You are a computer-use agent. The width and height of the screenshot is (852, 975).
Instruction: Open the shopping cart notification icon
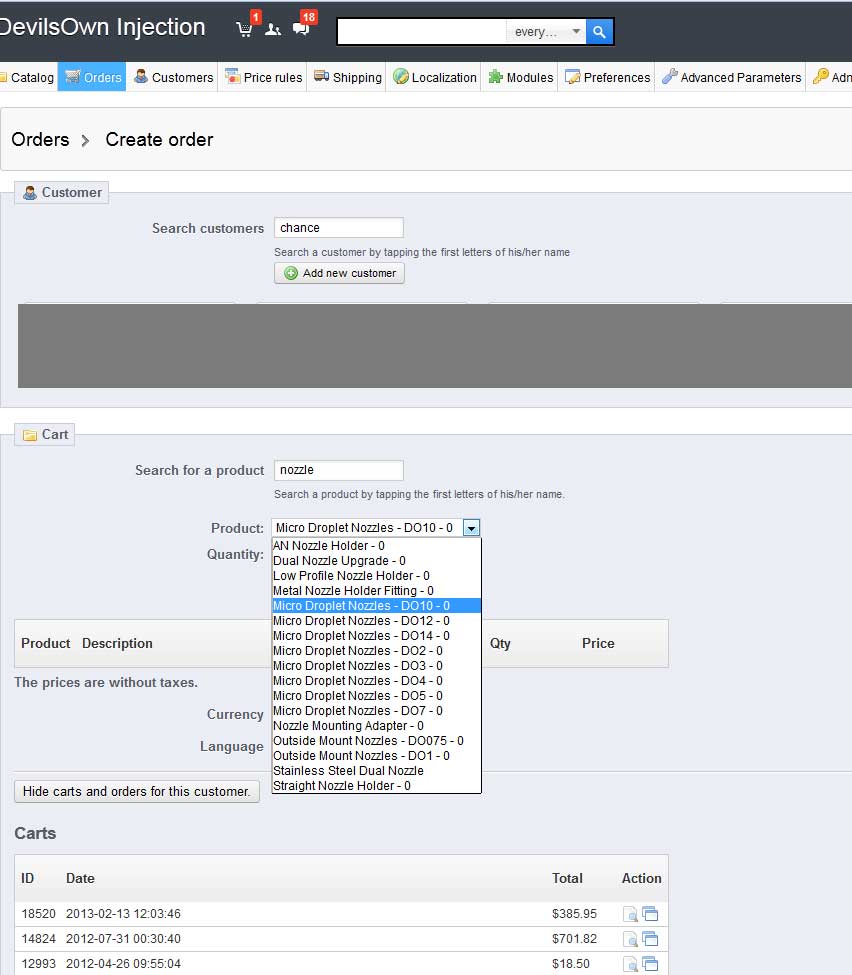tap(244, 29)
